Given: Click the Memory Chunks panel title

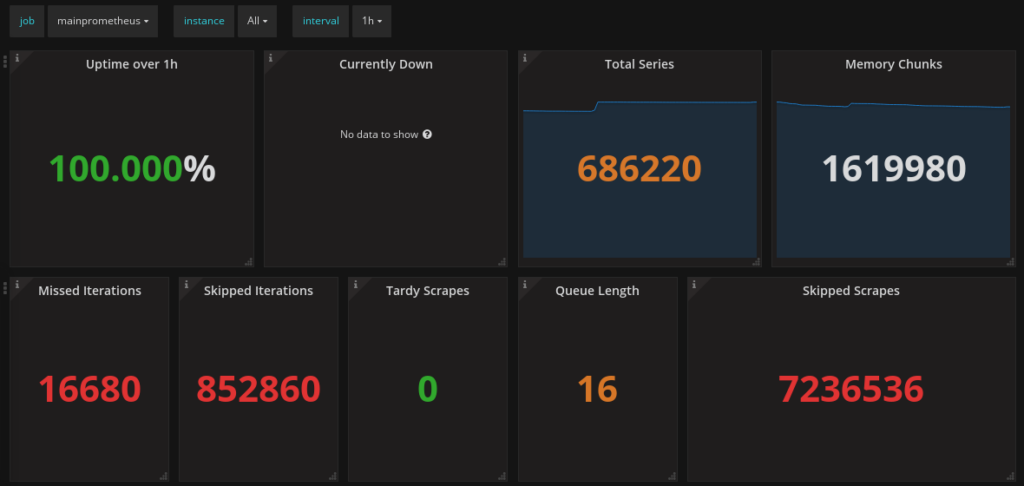Looking at the screenshot, I should coord(893,64).
